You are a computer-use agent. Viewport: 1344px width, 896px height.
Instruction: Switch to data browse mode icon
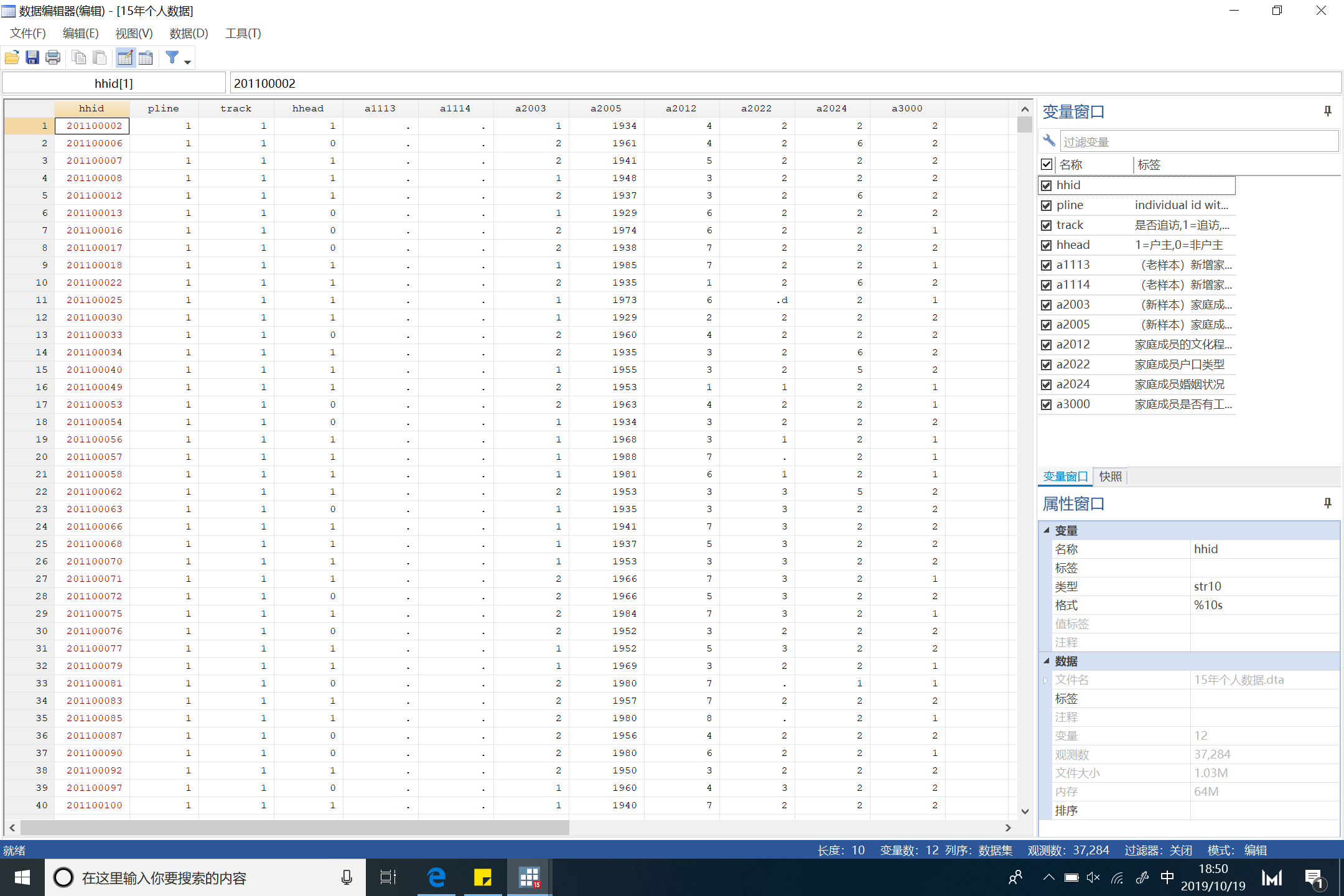pos(146,58)
